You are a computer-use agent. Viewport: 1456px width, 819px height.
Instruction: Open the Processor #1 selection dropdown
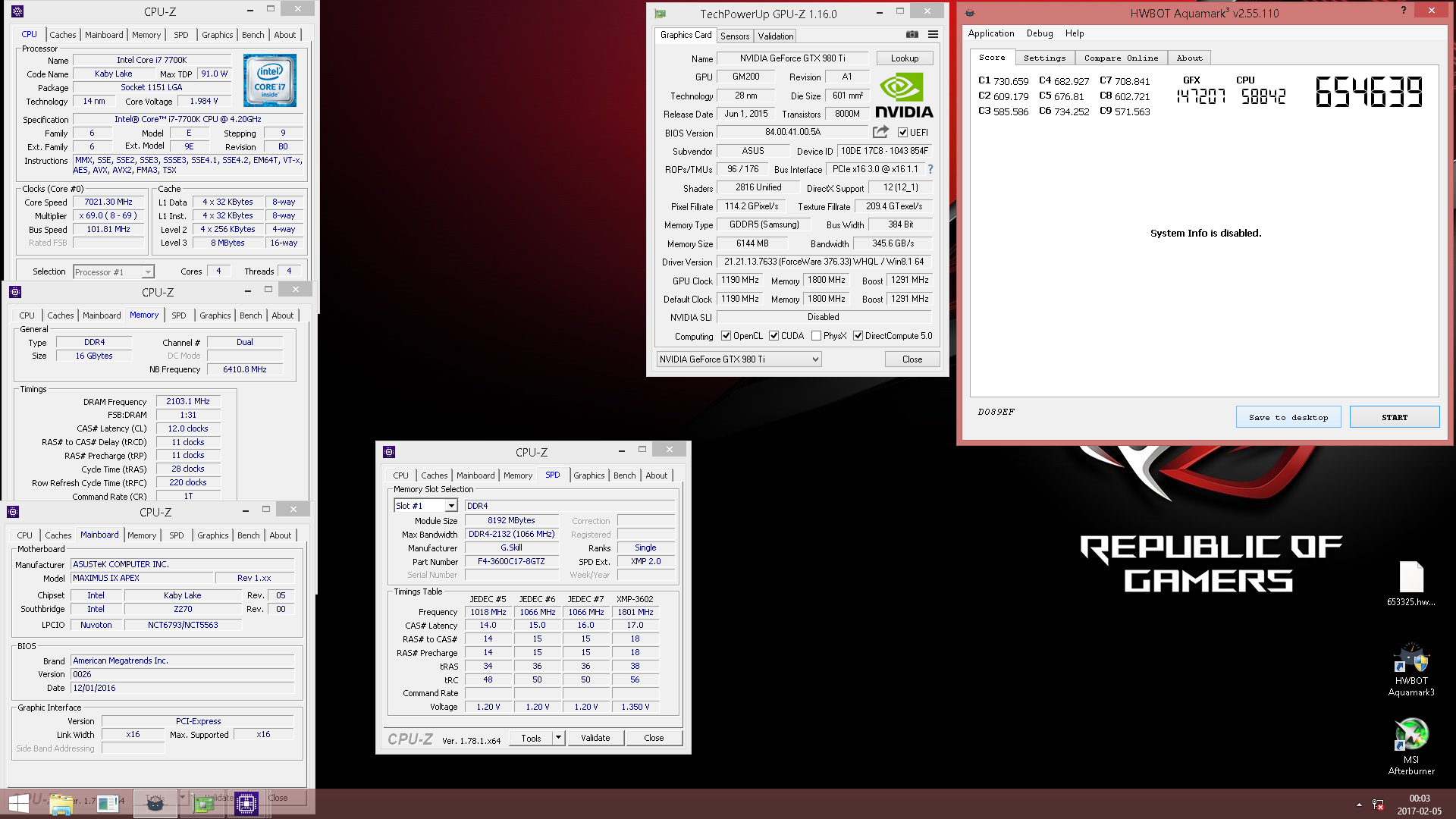(x=114, y=272)
